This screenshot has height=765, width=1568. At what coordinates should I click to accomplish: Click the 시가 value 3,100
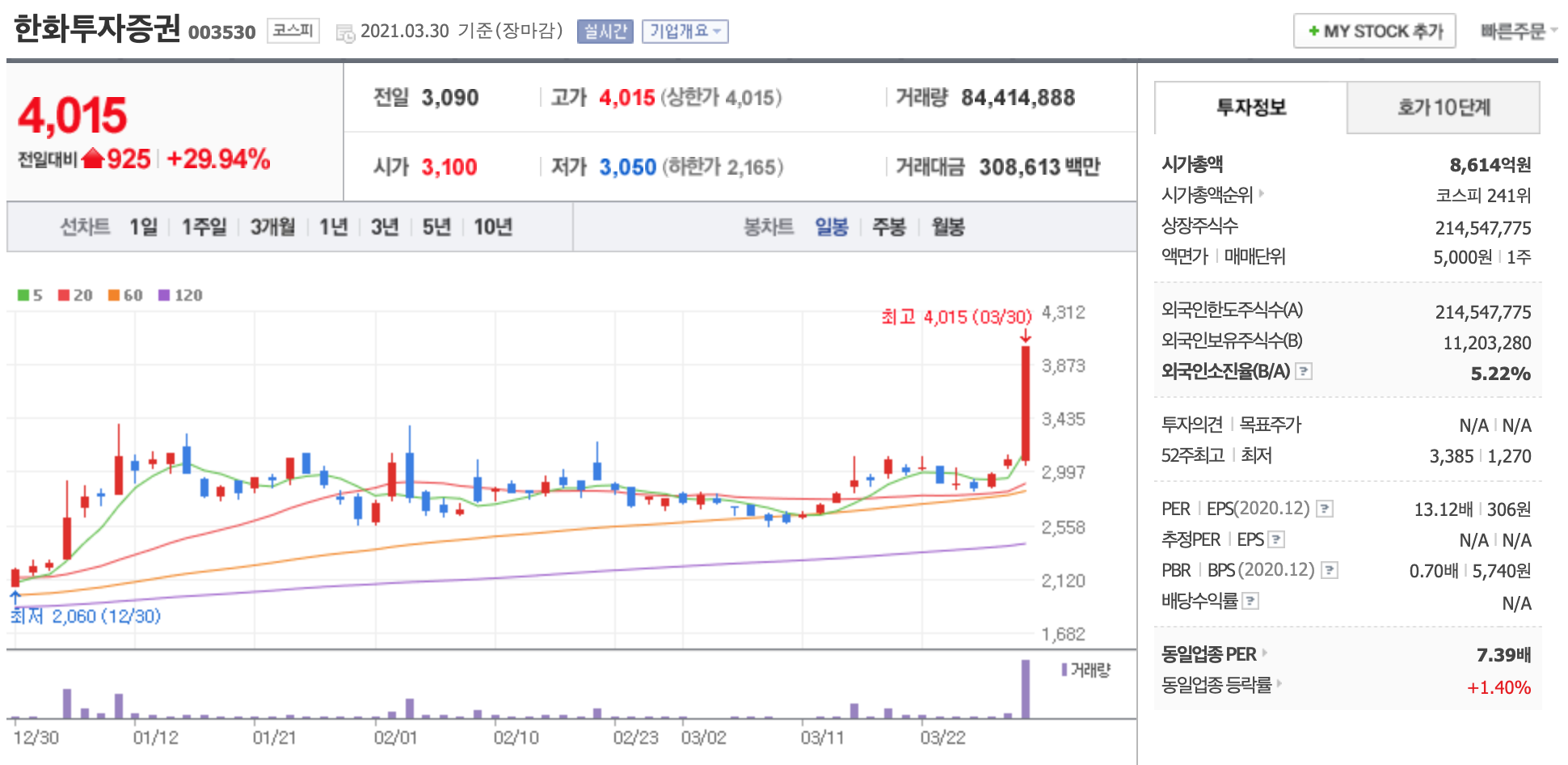click(x=449, y=167)
